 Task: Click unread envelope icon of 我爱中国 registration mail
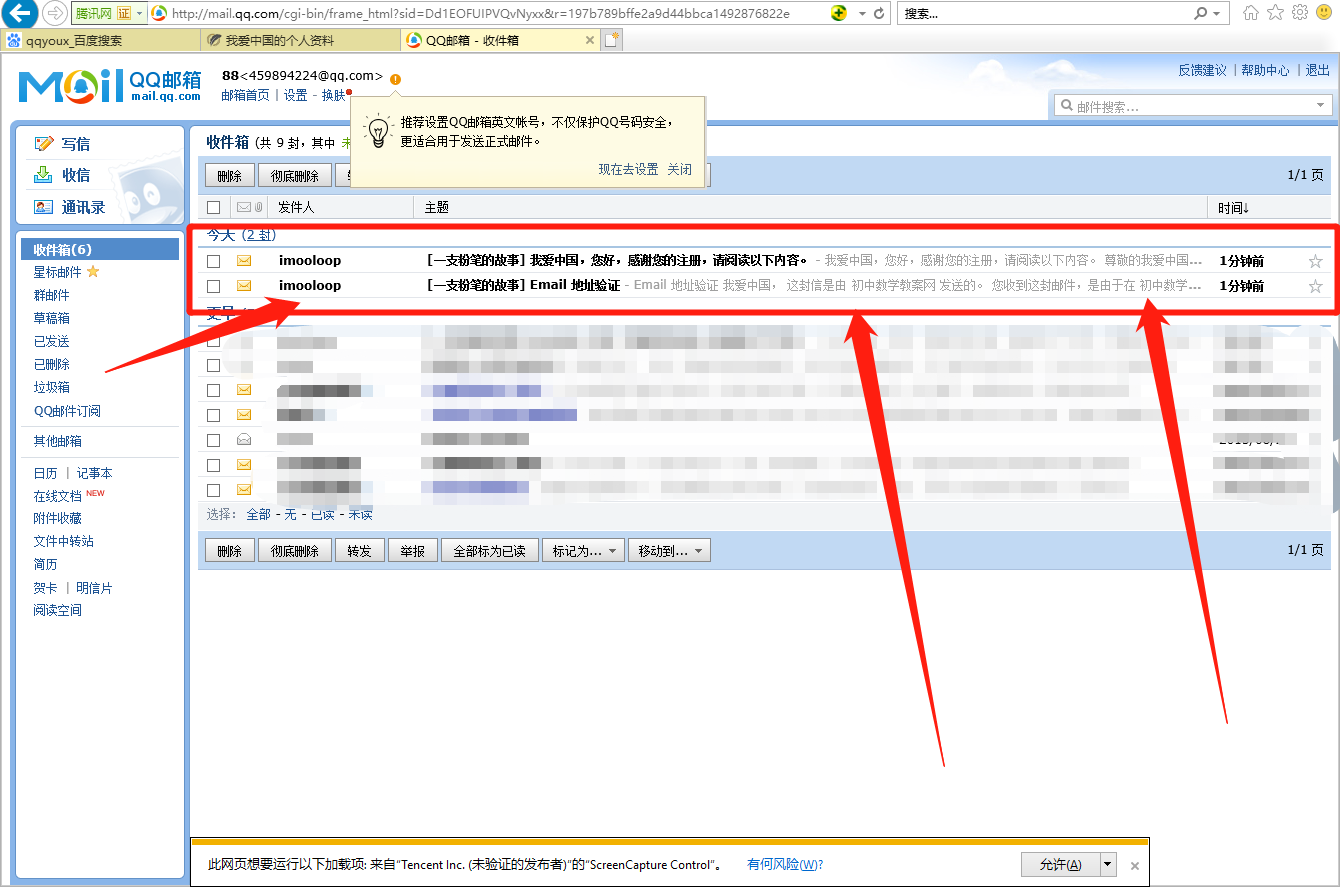[x=244, y=261]
